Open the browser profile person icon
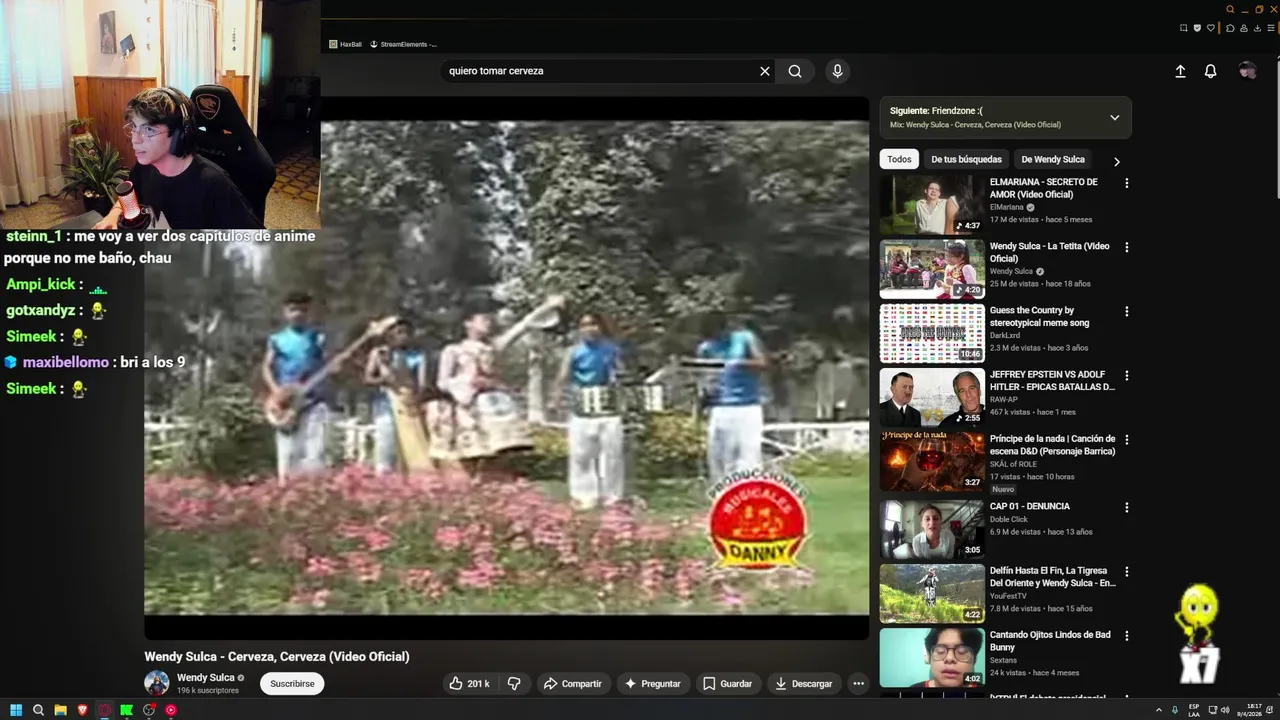 (x=1244, y=28)
